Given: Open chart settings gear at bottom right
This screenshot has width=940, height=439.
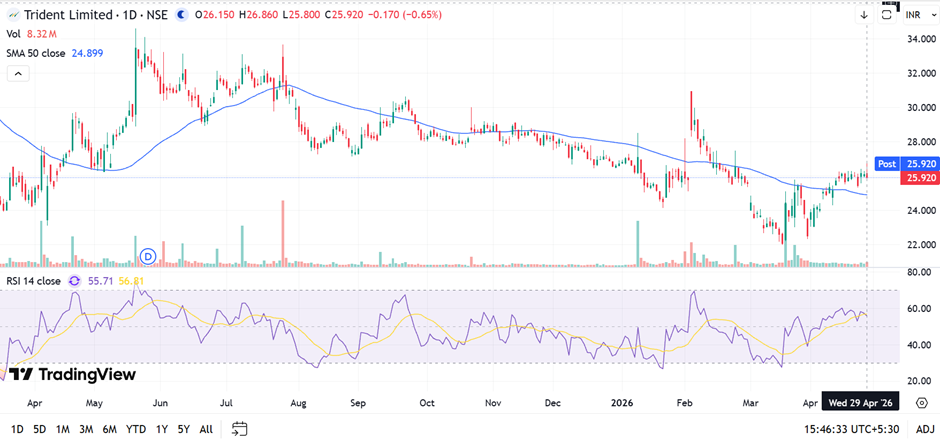Looking at the screenshot, I should tap(920, 429).
